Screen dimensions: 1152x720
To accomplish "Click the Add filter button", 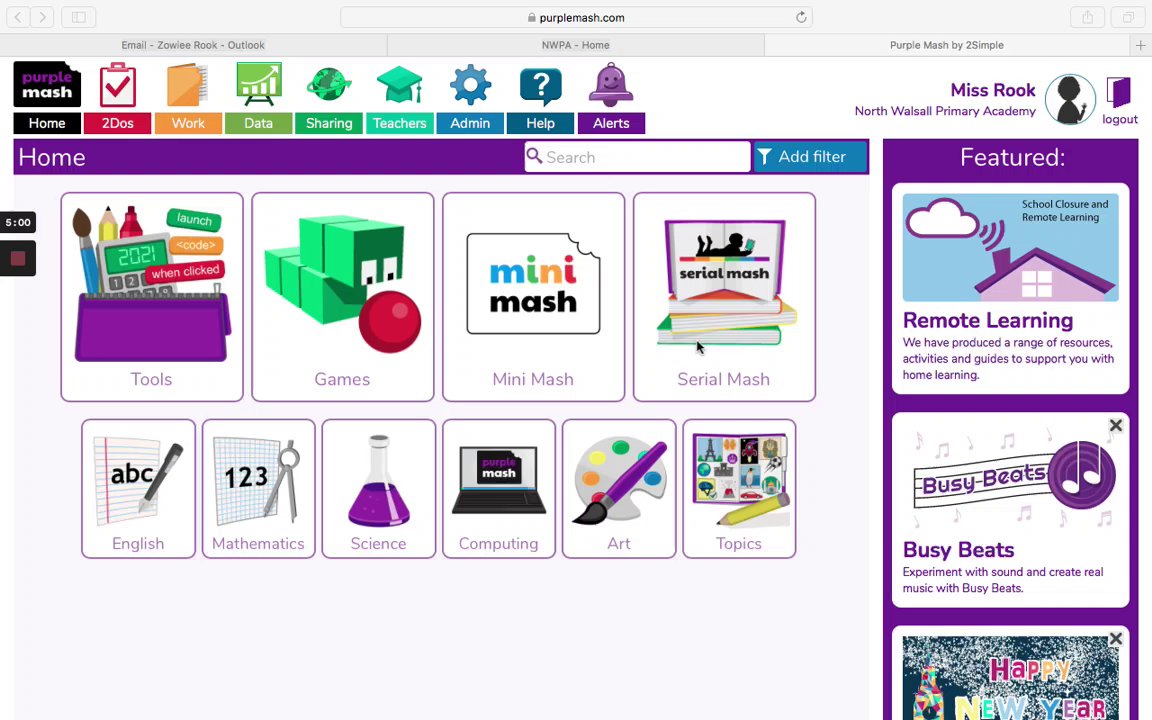I will pyautogui.click(x=810, y=156).
